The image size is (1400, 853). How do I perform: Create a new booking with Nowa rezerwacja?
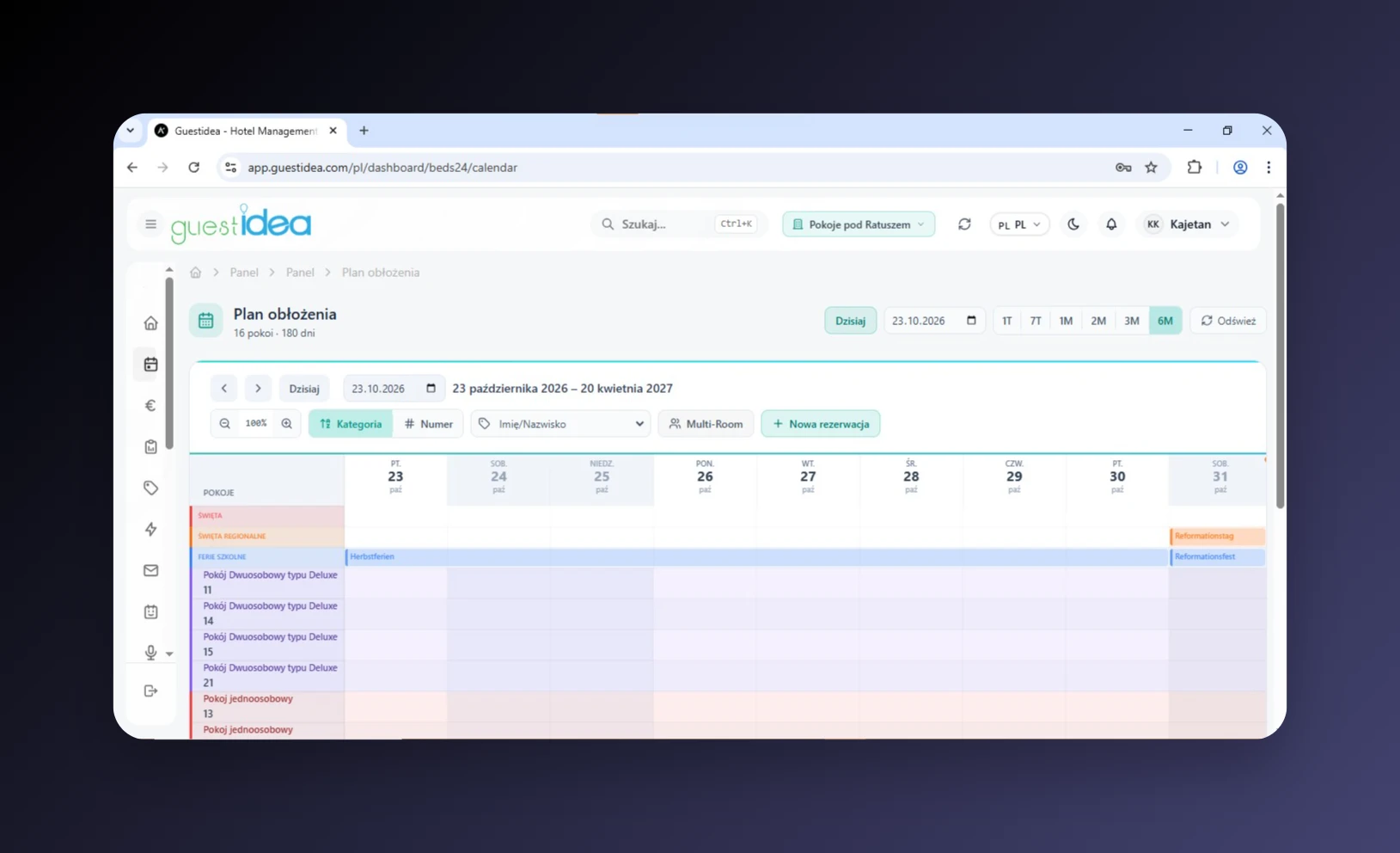click(821, 424)
